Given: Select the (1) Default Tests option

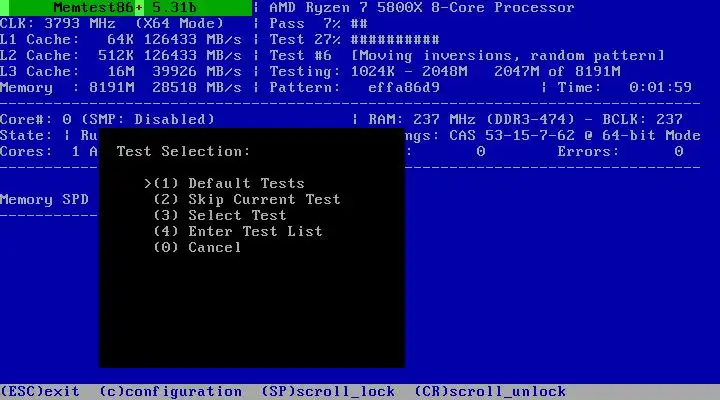Looking at the screenshot, I should [x=229, y=183].
